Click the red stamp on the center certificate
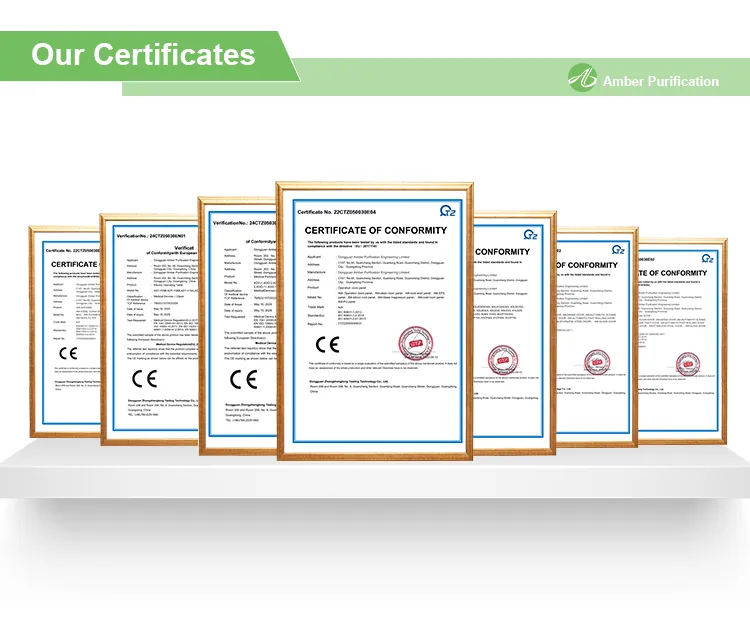The height and width of the screenshot is (623, 750). click(x=413, y=340)
